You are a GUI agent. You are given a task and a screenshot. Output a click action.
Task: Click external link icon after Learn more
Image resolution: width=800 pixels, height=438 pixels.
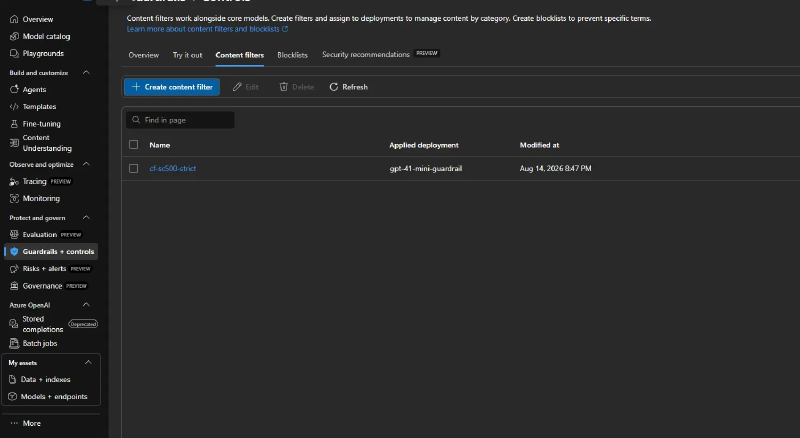click(285, 29)
